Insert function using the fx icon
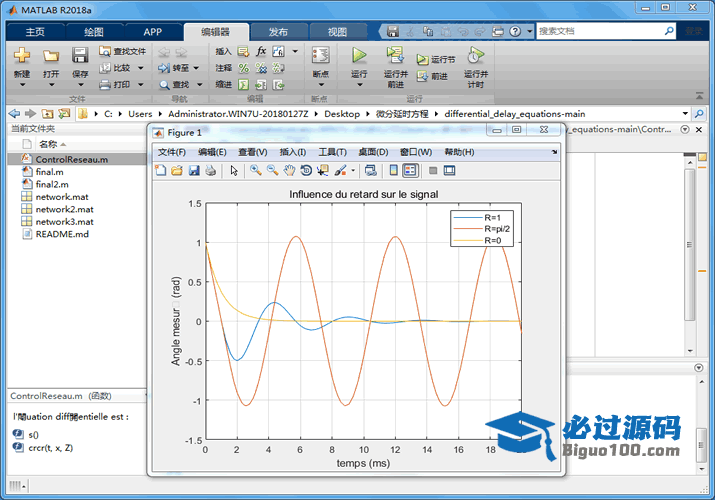Screen dimensions: 715x500 (261, 51)
